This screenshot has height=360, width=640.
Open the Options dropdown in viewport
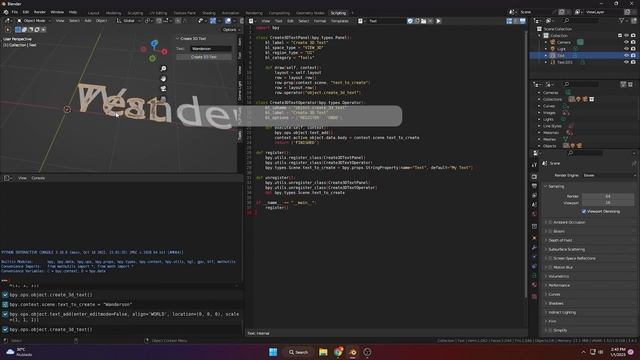pos(231,30)
